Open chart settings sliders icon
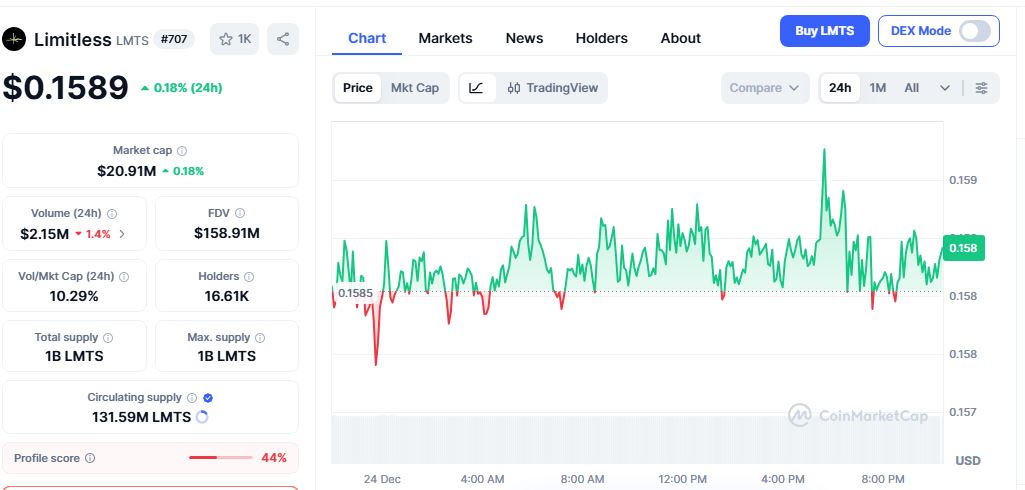1025x490 pixels. pos(981,88)
